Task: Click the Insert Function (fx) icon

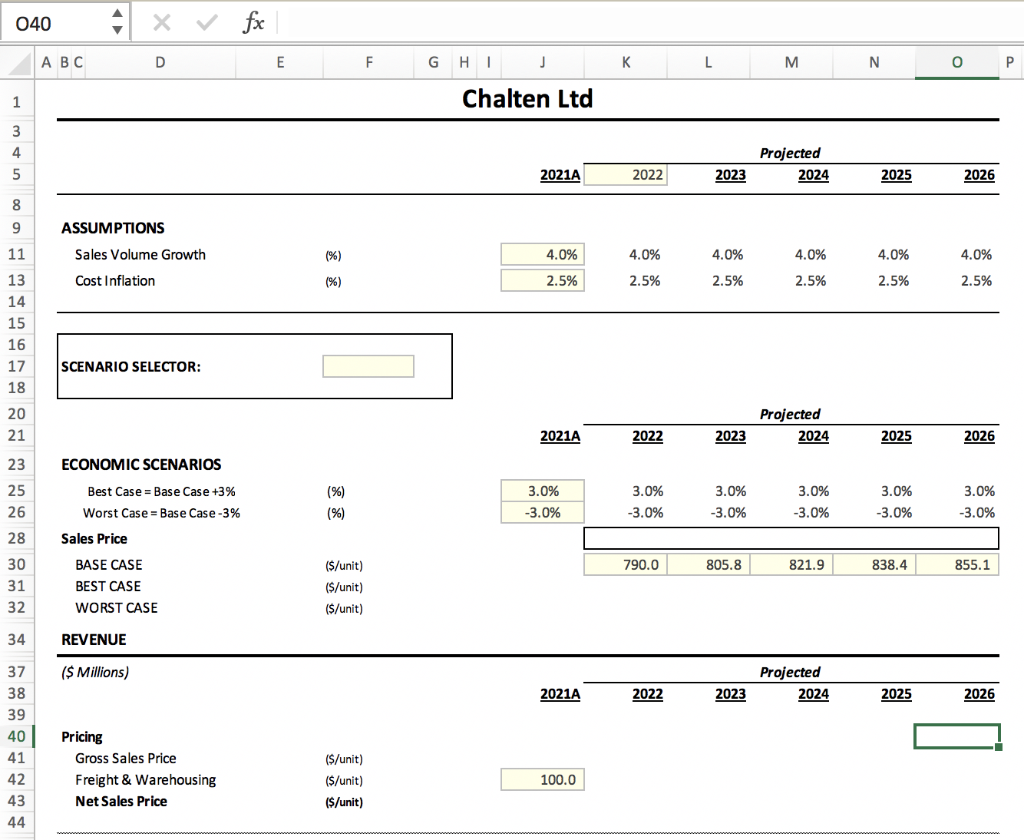Action: (253, 22)
